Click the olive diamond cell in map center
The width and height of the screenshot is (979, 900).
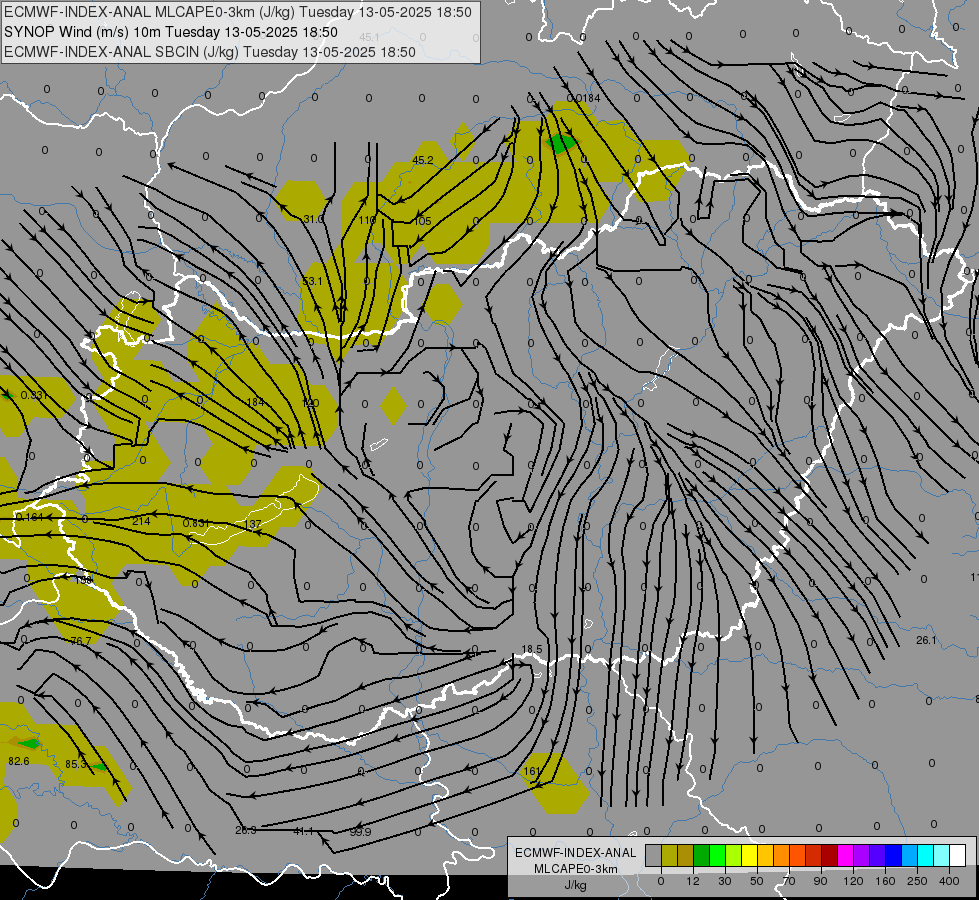tap(393, 405)
